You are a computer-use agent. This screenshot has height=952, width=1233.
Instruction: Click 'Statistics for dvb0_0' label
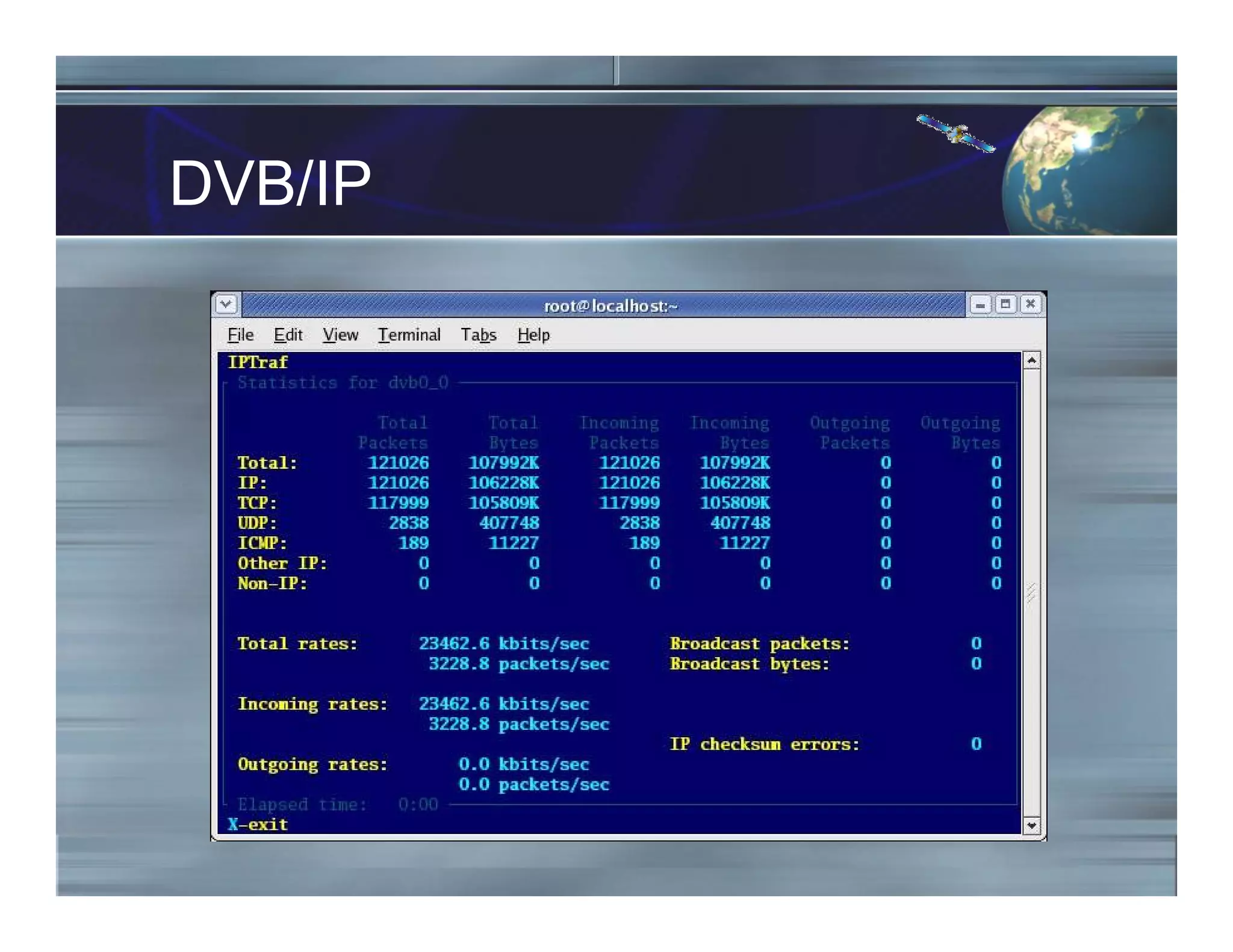pyautogui.click(x=343, y=383)
